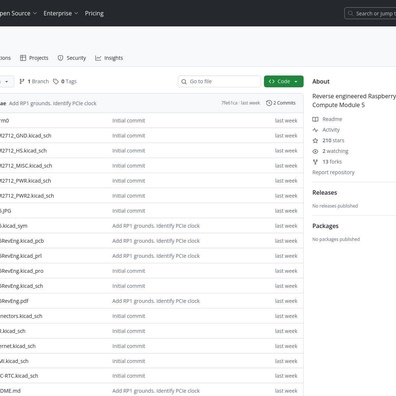Expand the Code button dropdown caret
The height and width of the screenshot is (396, 396).
click(x=296, y=82)
